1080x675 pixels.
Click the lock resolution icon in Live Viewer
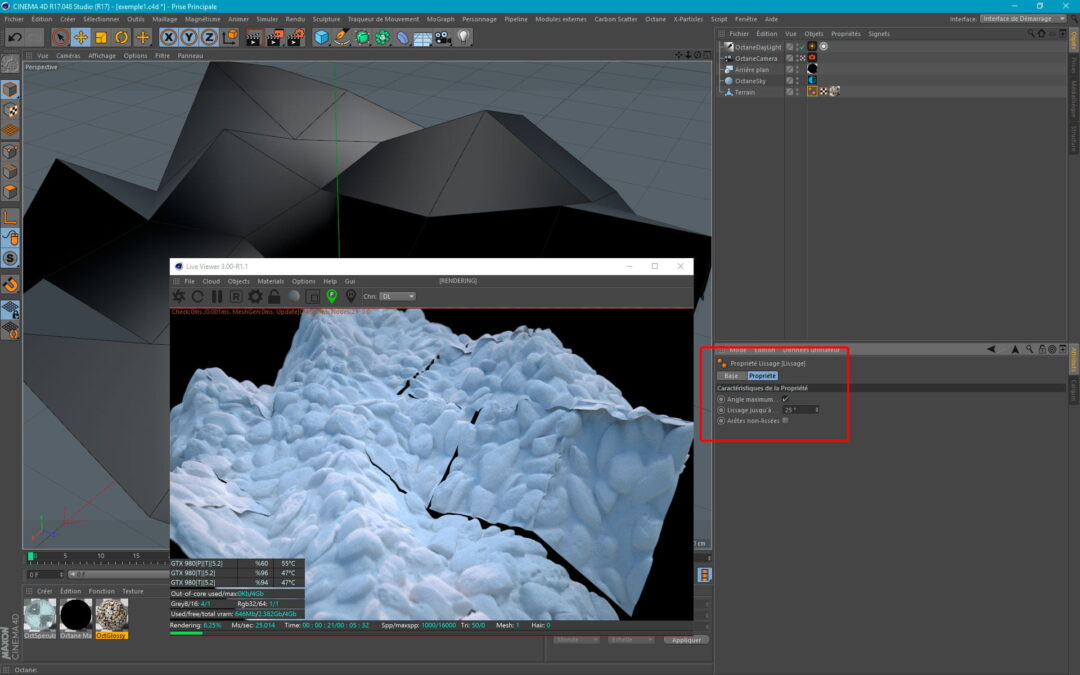point(274,297)
